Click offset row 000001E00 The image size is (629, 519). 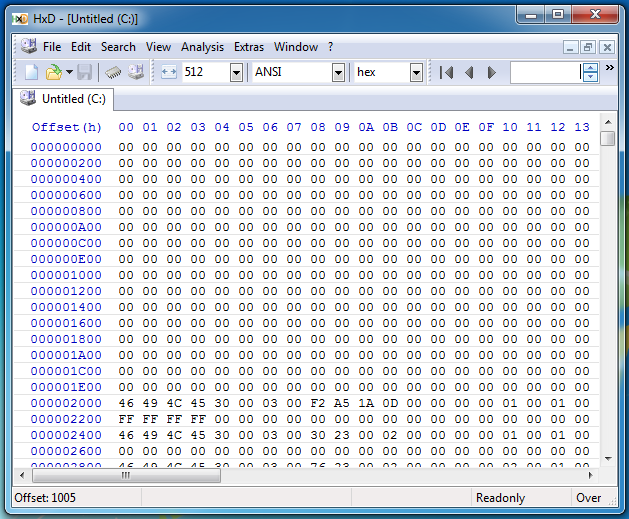click(x=66, y=387)
